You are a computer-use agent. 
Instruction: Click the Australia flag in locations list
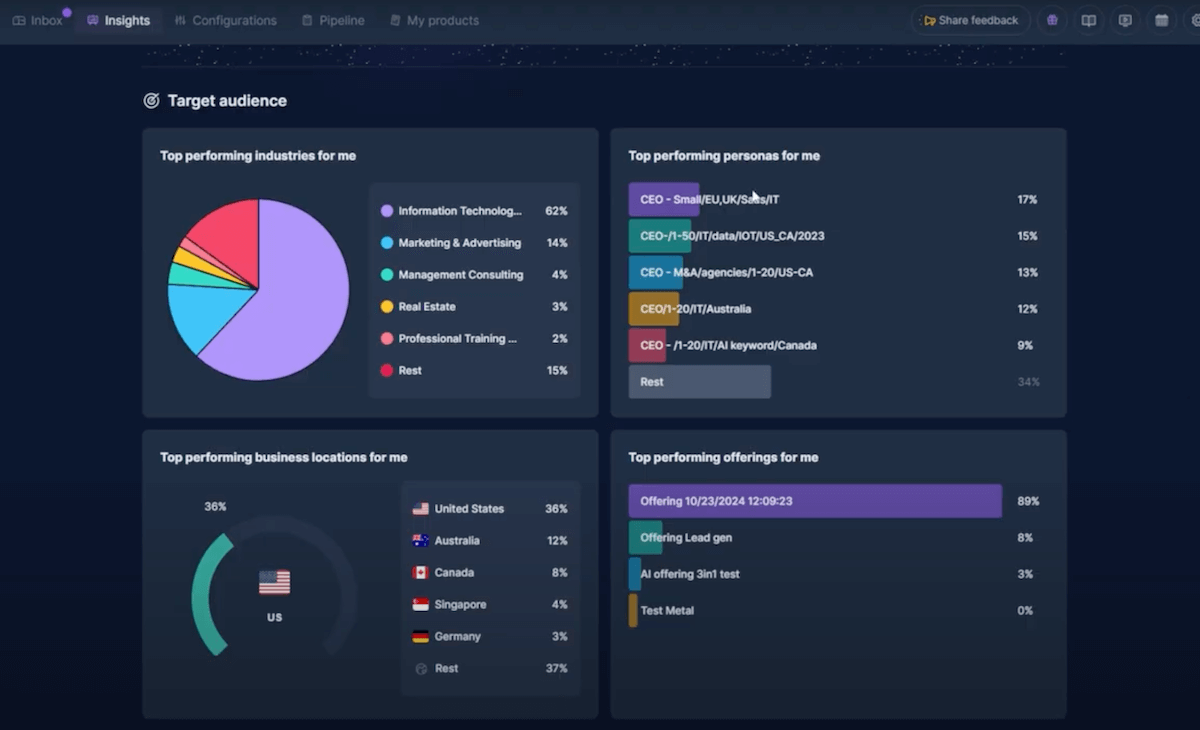click(x=420, y=541)
